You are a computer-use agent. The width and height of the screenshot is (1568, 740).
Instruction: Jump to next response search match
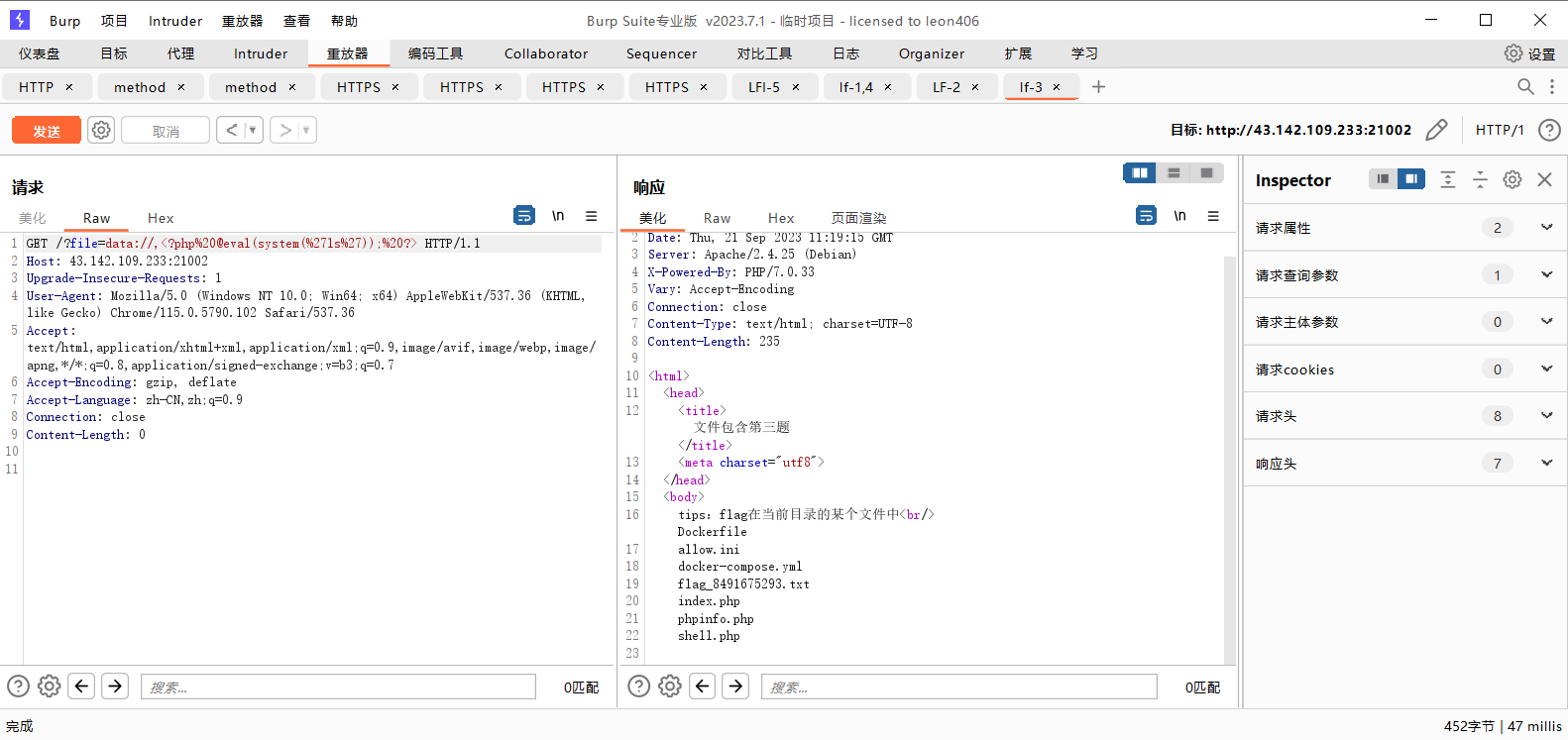click(735, 686)
